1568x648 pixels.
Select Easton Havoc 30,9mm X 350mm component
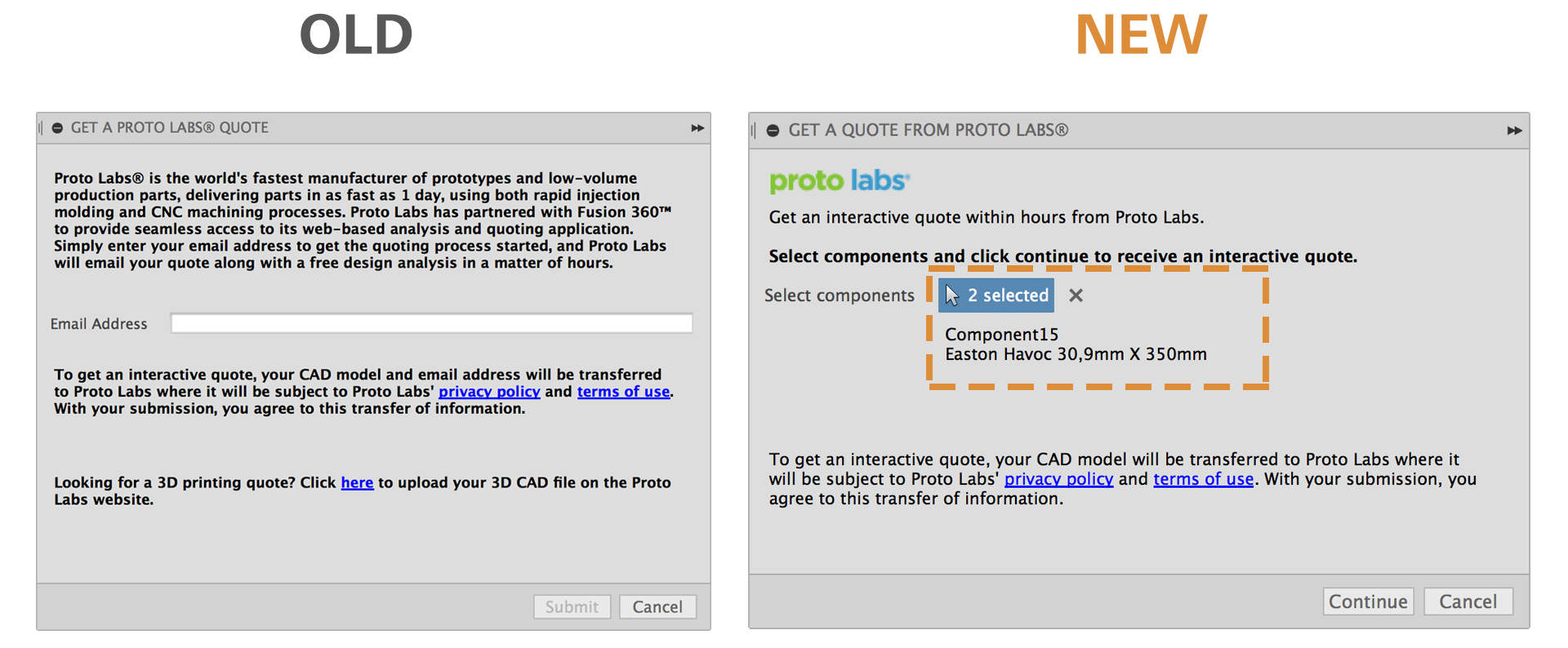pos(1075,354)
